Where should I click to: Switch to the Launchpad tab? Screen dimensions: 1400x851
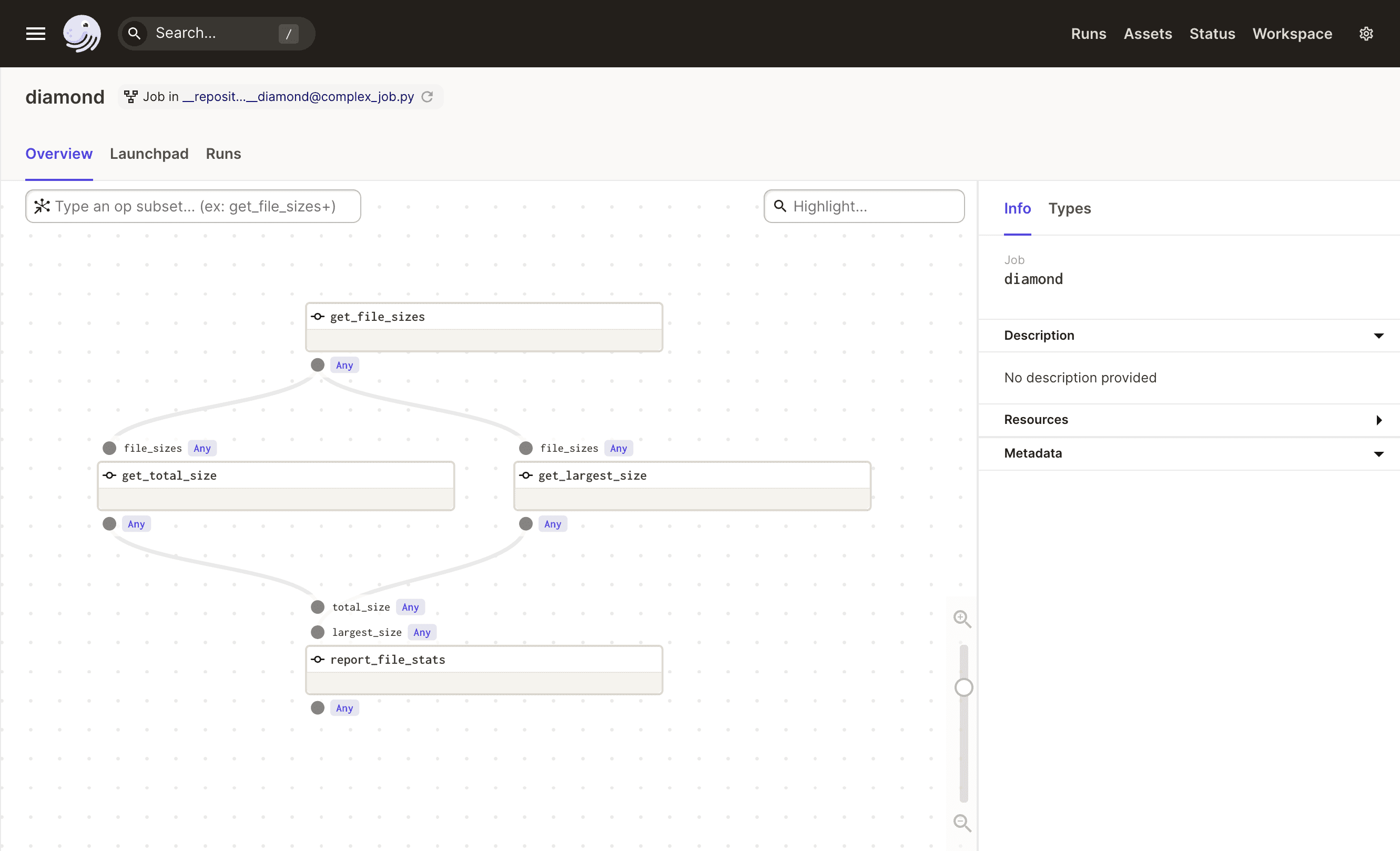(x=149, y=154)
